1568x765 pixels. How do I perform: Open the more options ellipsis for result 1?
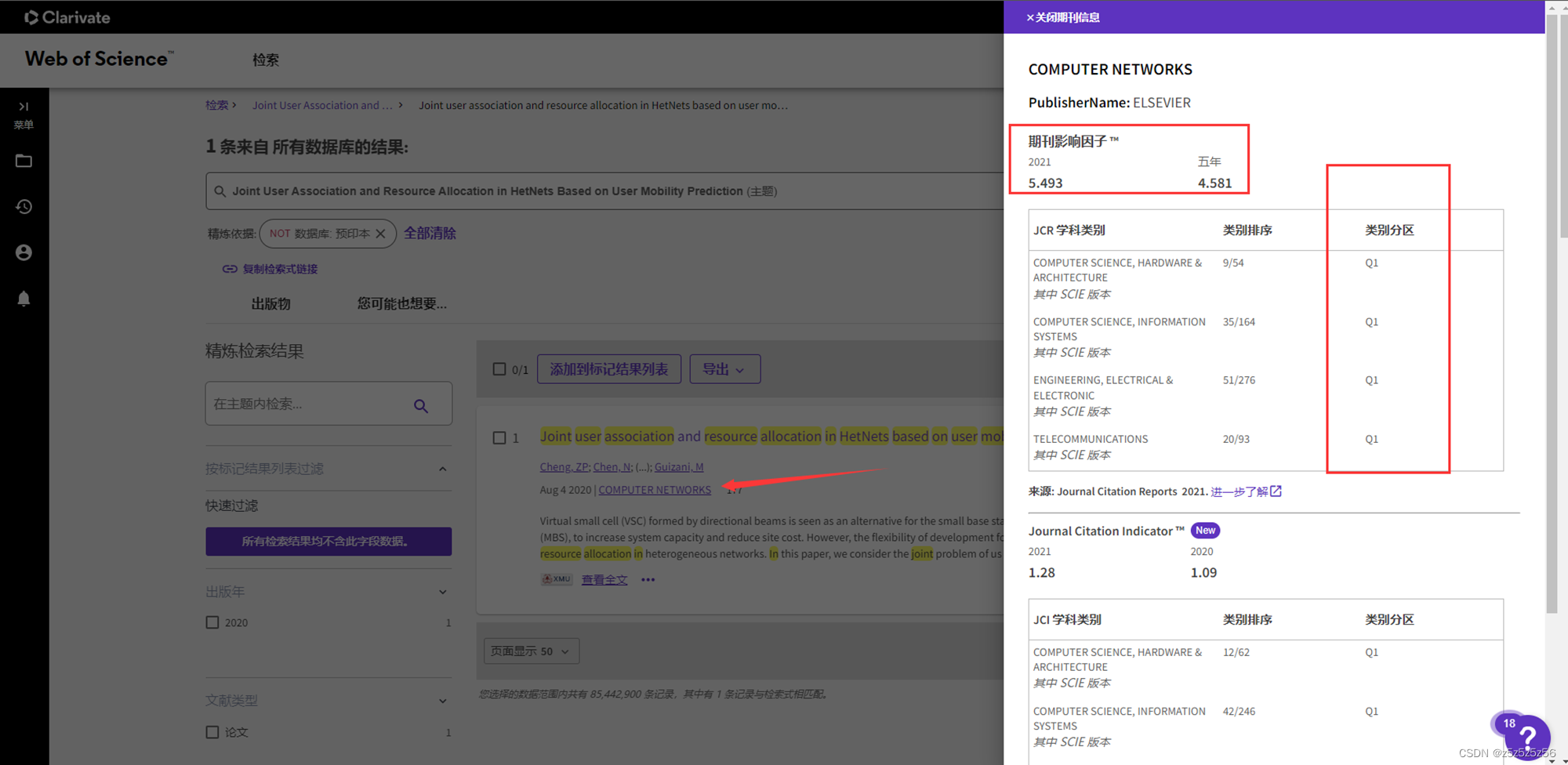648,580
